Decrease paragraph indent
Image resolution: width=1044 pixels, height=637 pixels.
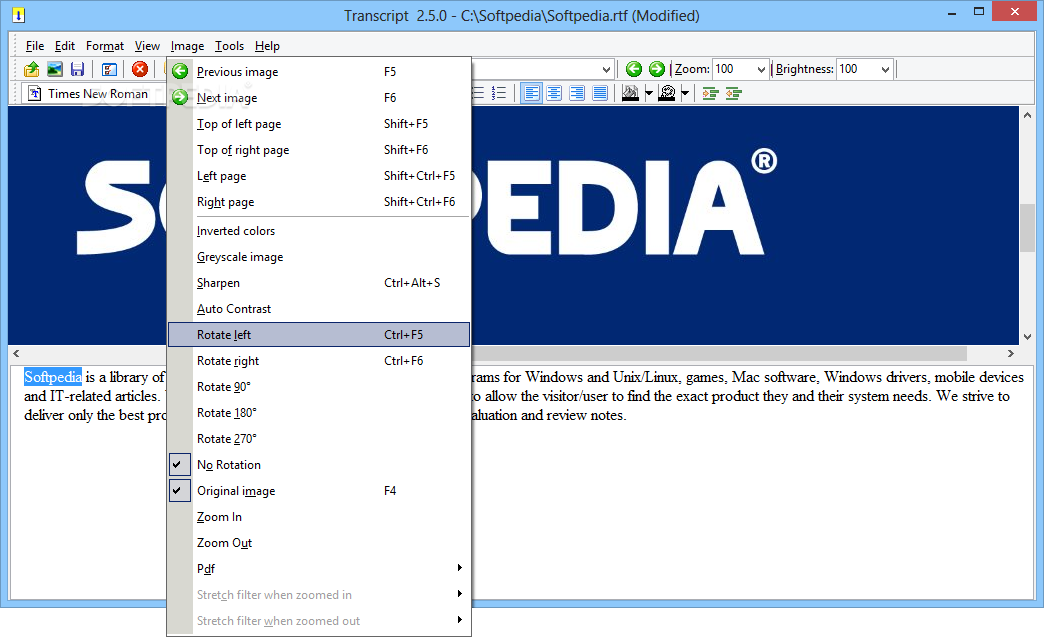733,93
